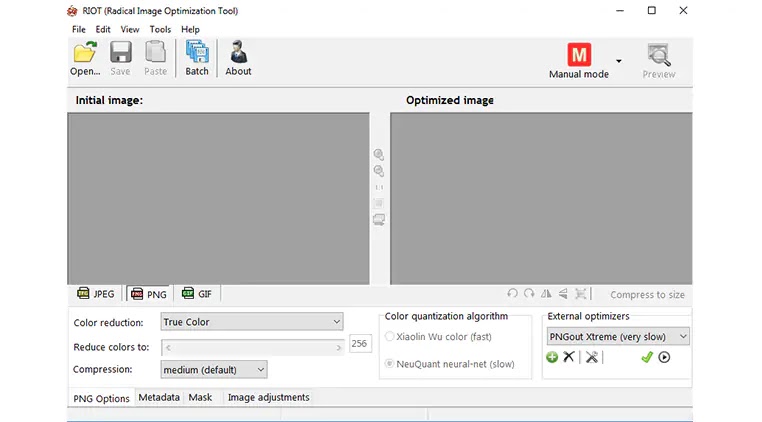Open the Compression level dropdown
Screen dimensions: 762x422
(x=214, y=369)
